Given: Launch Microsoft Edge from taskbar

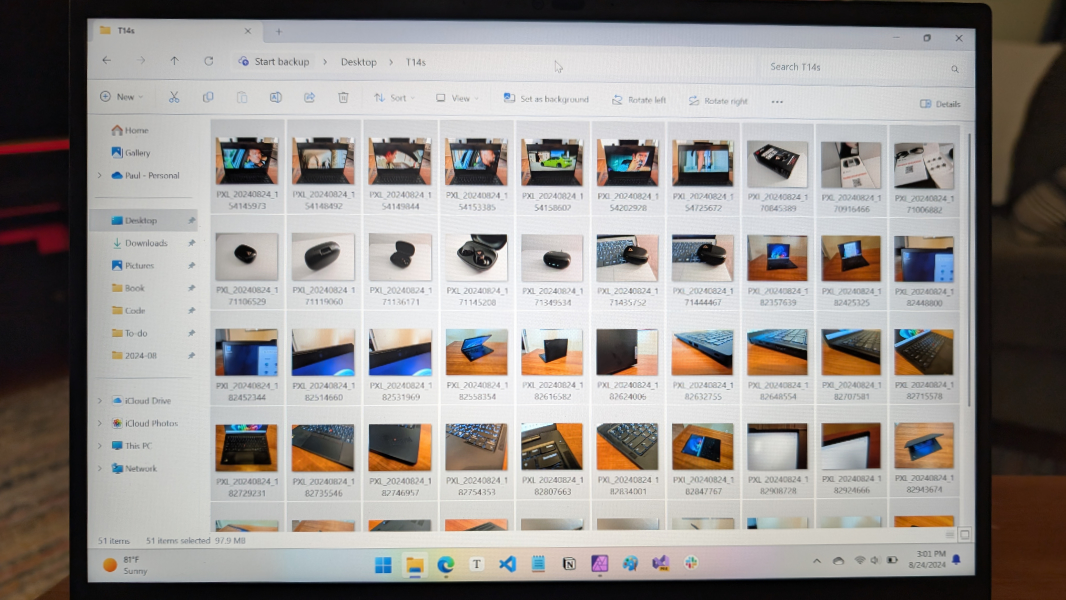Looking at the screenshot, I should pyautogui.click(x=445, y=565).
